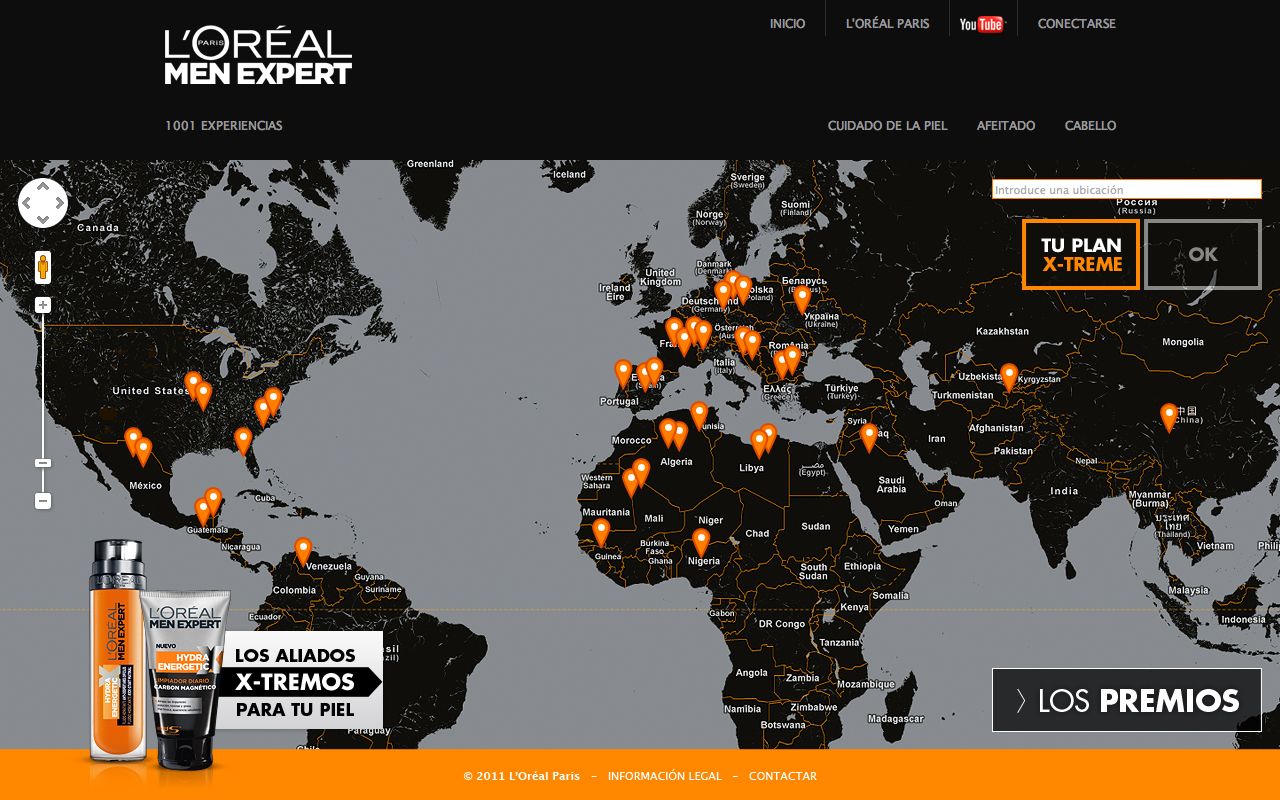The width and height of the screenshot is (1280, 800).
Task: Open the L'ORÉAL PARIS link
Action: (888, 24)
